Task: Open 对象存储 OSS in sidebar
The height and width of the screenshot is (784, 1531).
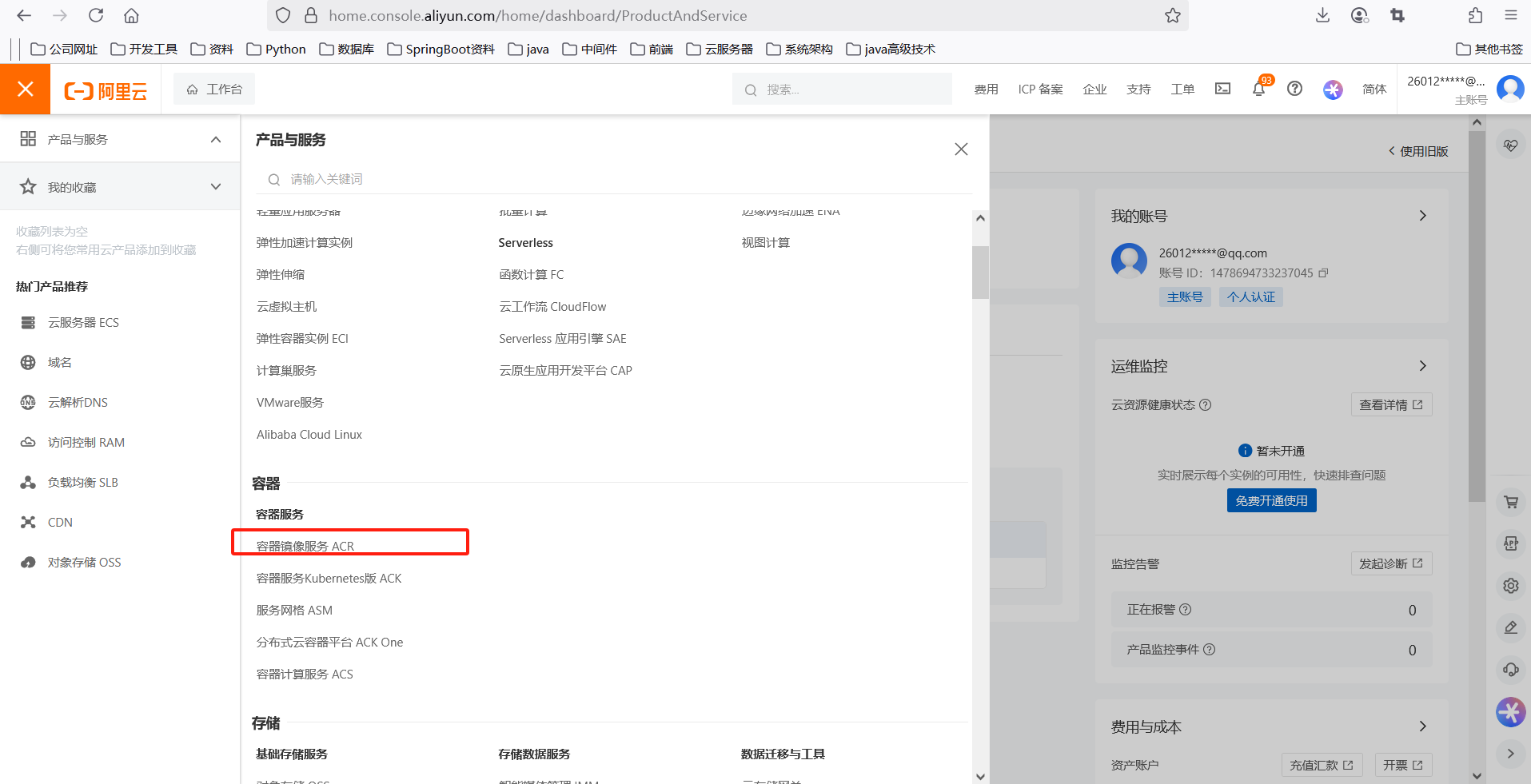Action: [84, 563]
